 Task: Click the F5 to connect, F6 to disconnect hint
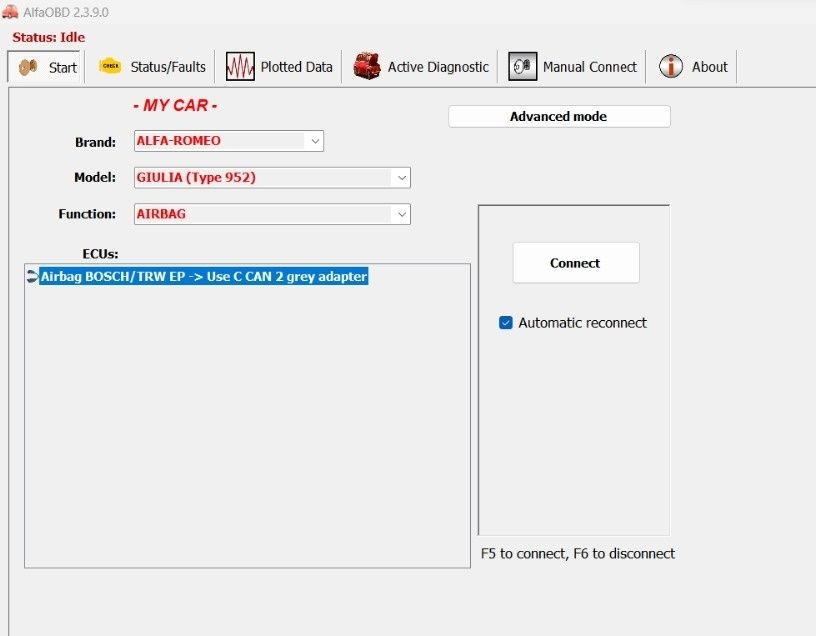(578, 553)
